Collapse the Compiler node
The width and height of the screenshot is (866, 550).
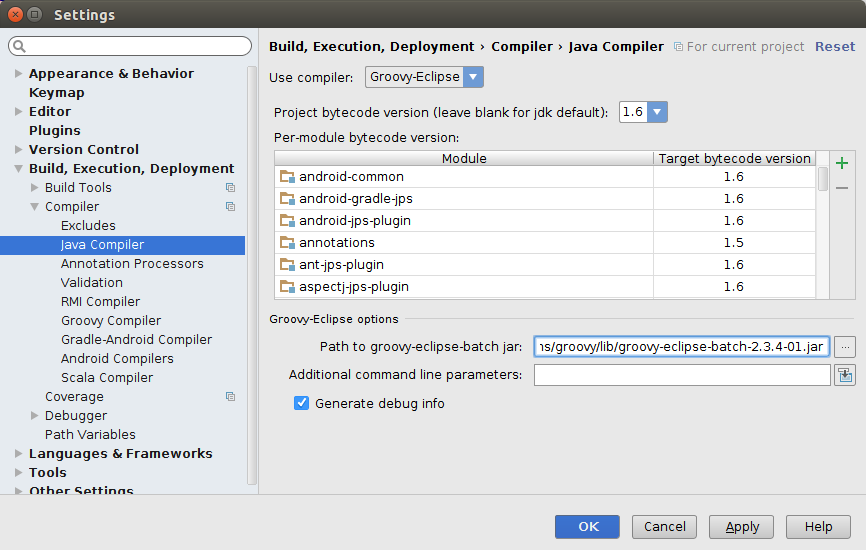34,207
